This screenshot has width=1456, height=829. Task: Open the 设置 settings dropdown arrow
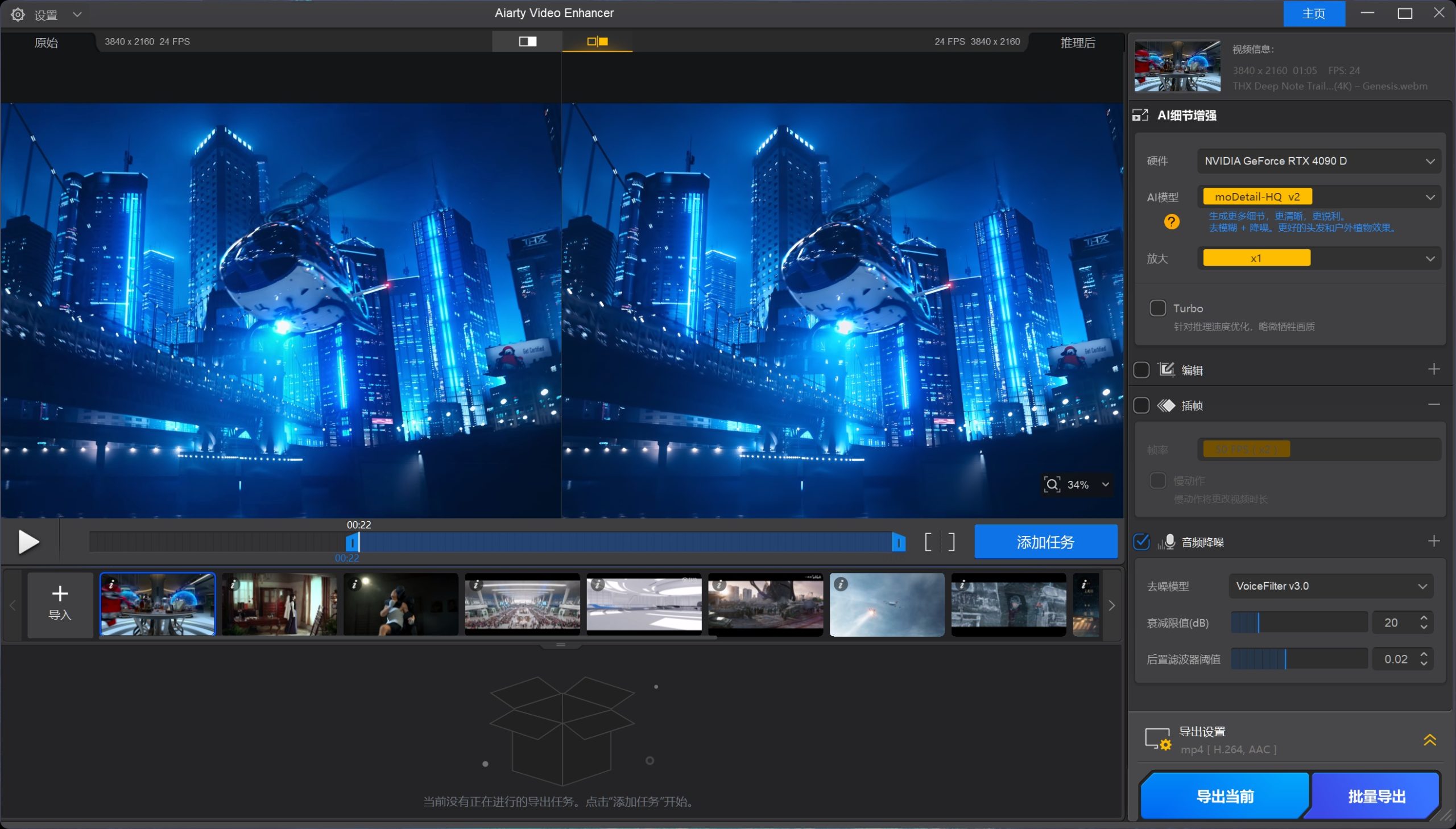[x=77, y=14]
